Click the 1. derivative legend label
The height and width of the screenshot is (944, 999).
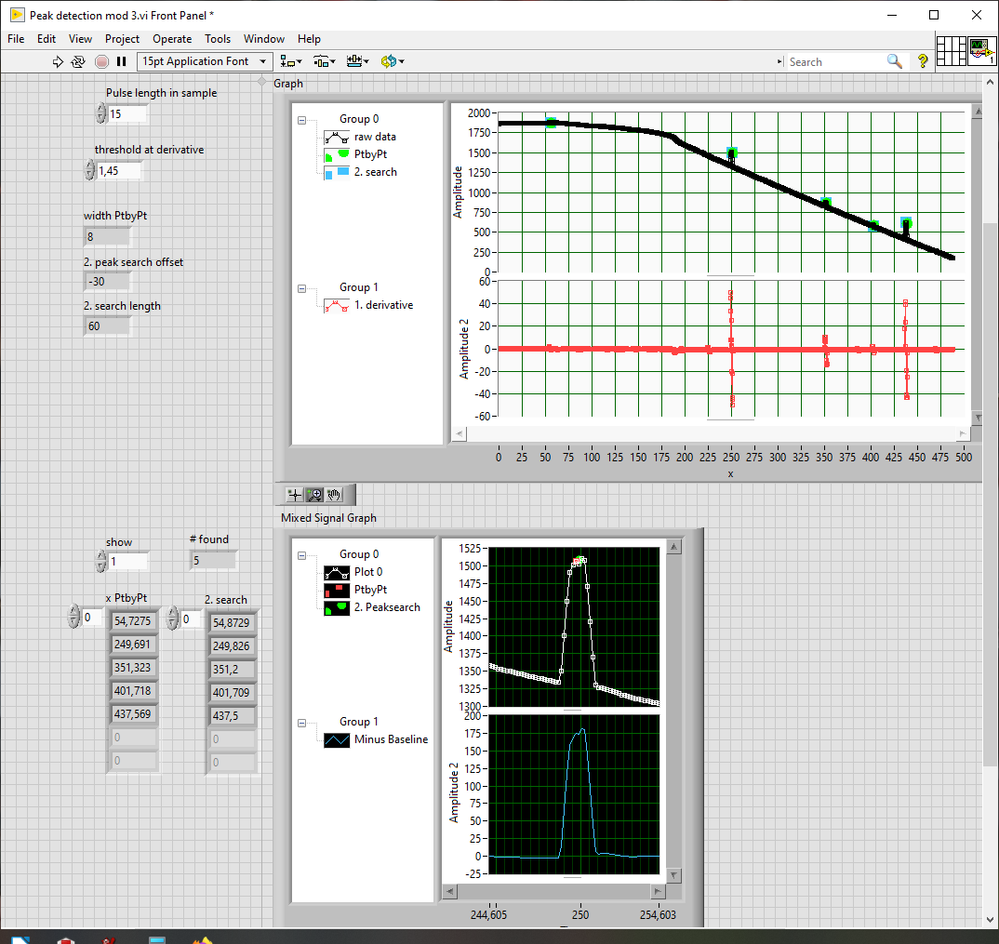[384, 305]
